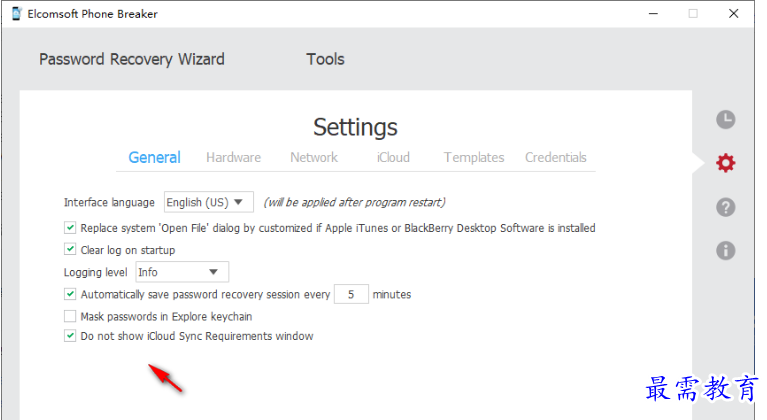
Task: Open the Credentials tab
Action: [556, 157]
